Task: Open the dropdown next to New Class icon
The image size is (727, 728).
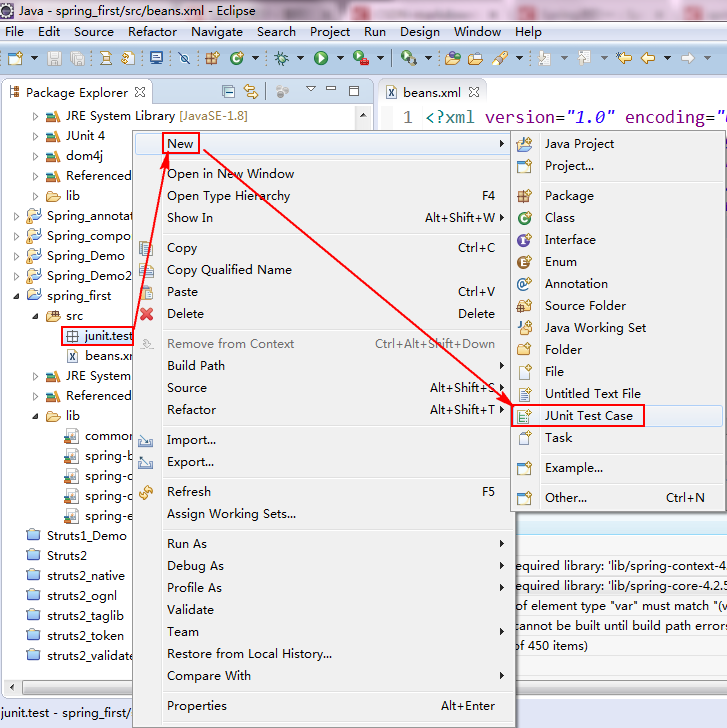Action: point(255,58)
